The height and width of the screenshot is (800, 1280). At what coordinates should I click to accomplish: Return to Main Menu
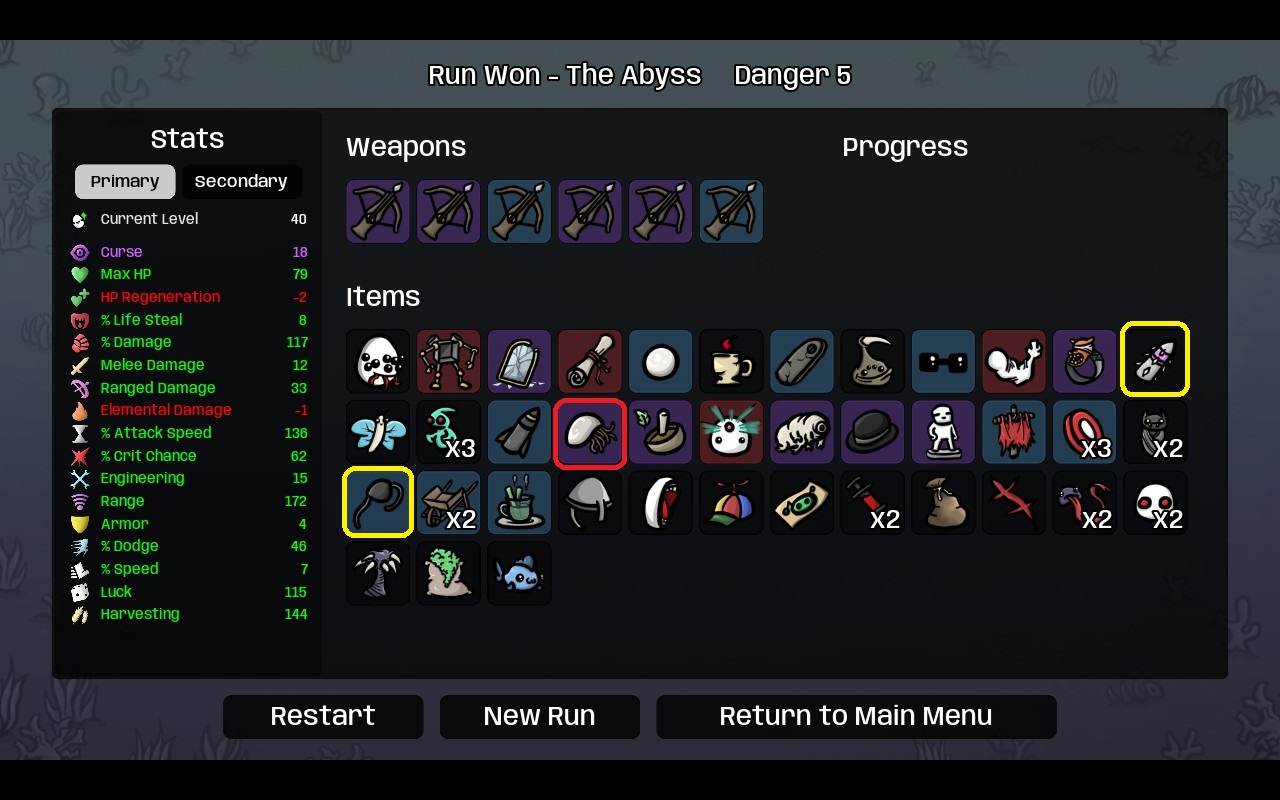tap(856, 717)
